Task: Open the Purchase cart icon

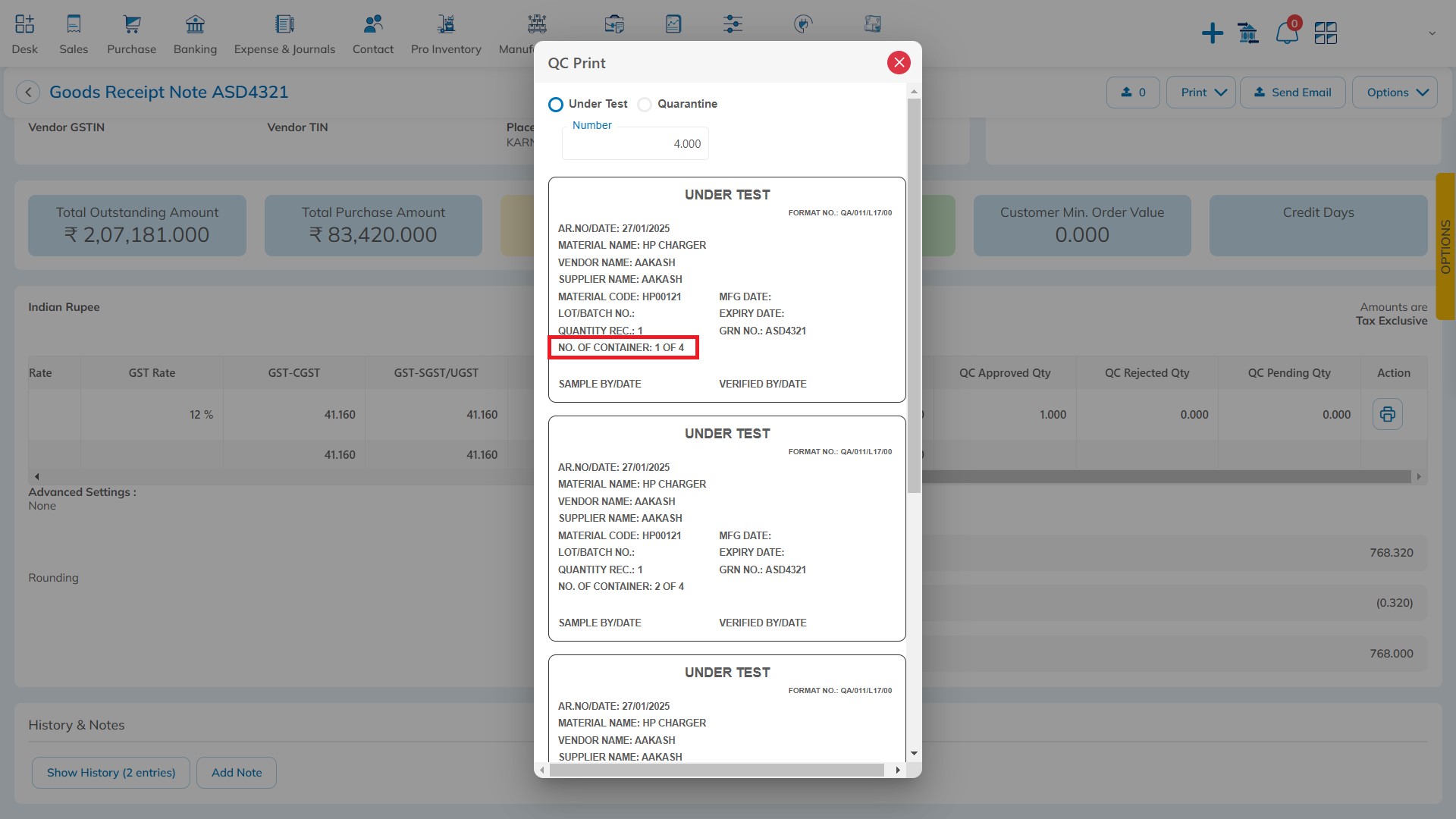Action: click(132, 24)
